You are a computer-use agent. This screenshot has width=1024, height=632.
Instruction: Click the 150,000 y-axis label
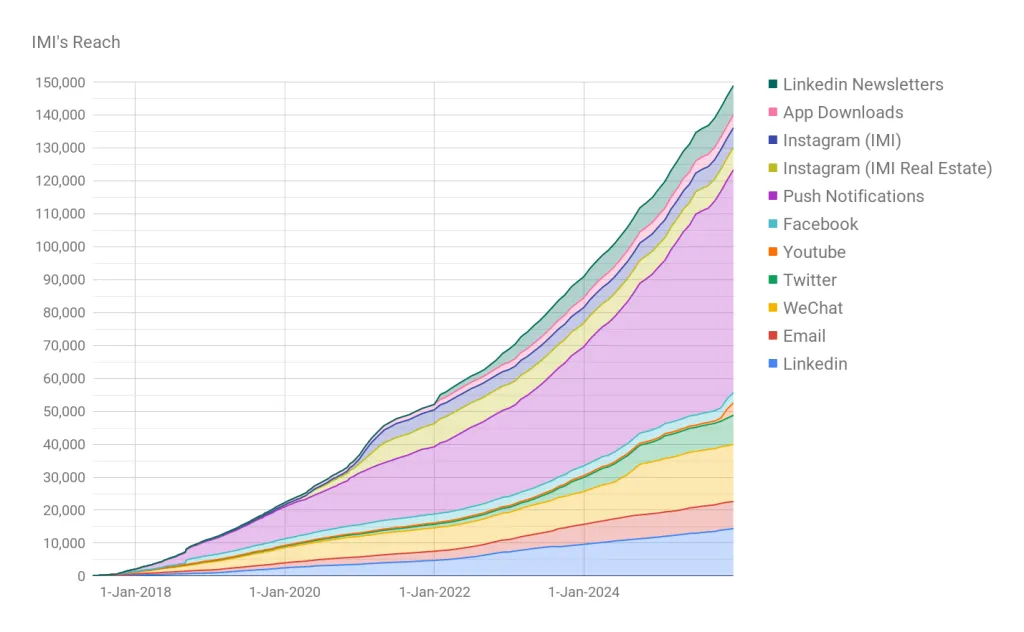(x=60, y=82)
